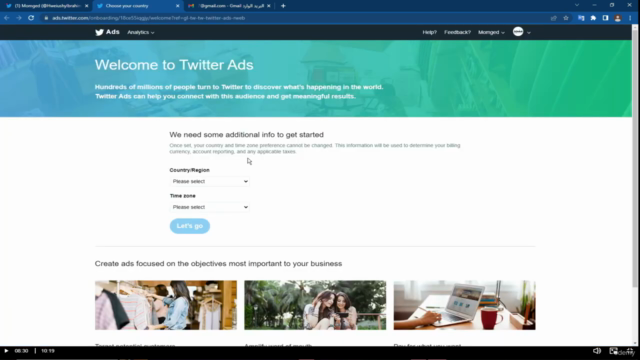Screen dimensions: 640x360
Task: Click the padlock site info icon
Action: (46, 18)
